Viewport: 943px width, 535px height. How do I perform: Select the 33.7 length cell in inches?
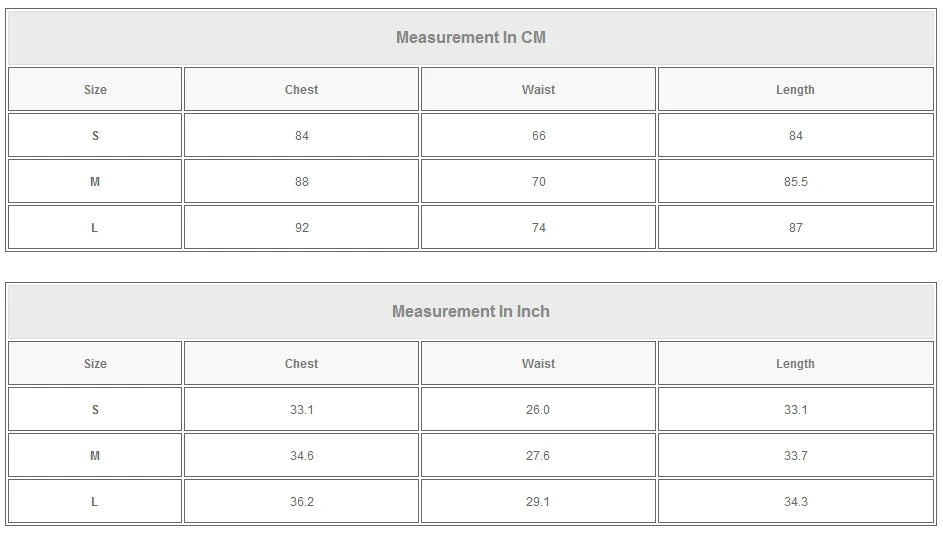(795, 456)
